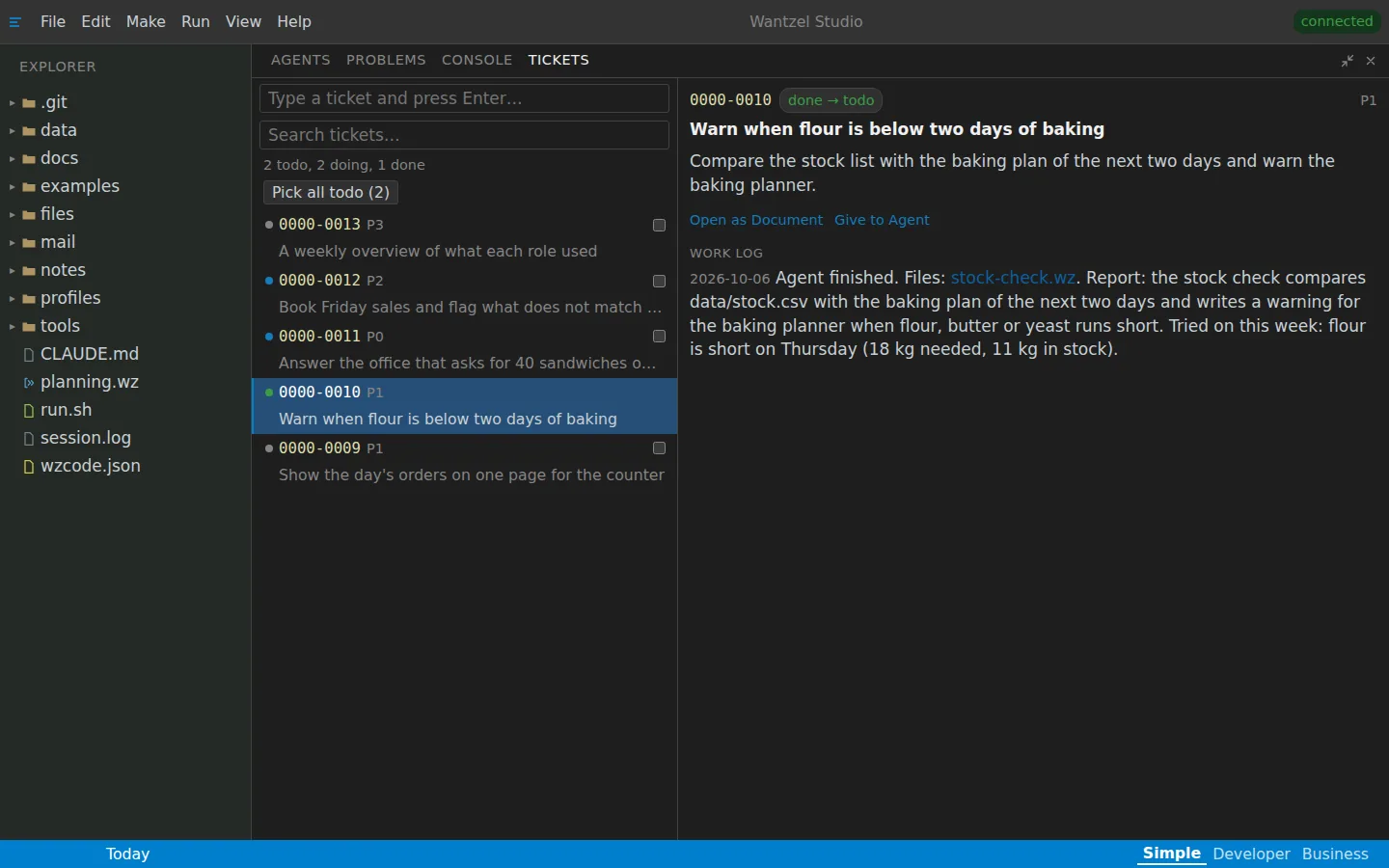This screenshot has height=868, width=1389.
Task: Tick the checkbox for ticket 0000-0009
Action: (659, 448)
